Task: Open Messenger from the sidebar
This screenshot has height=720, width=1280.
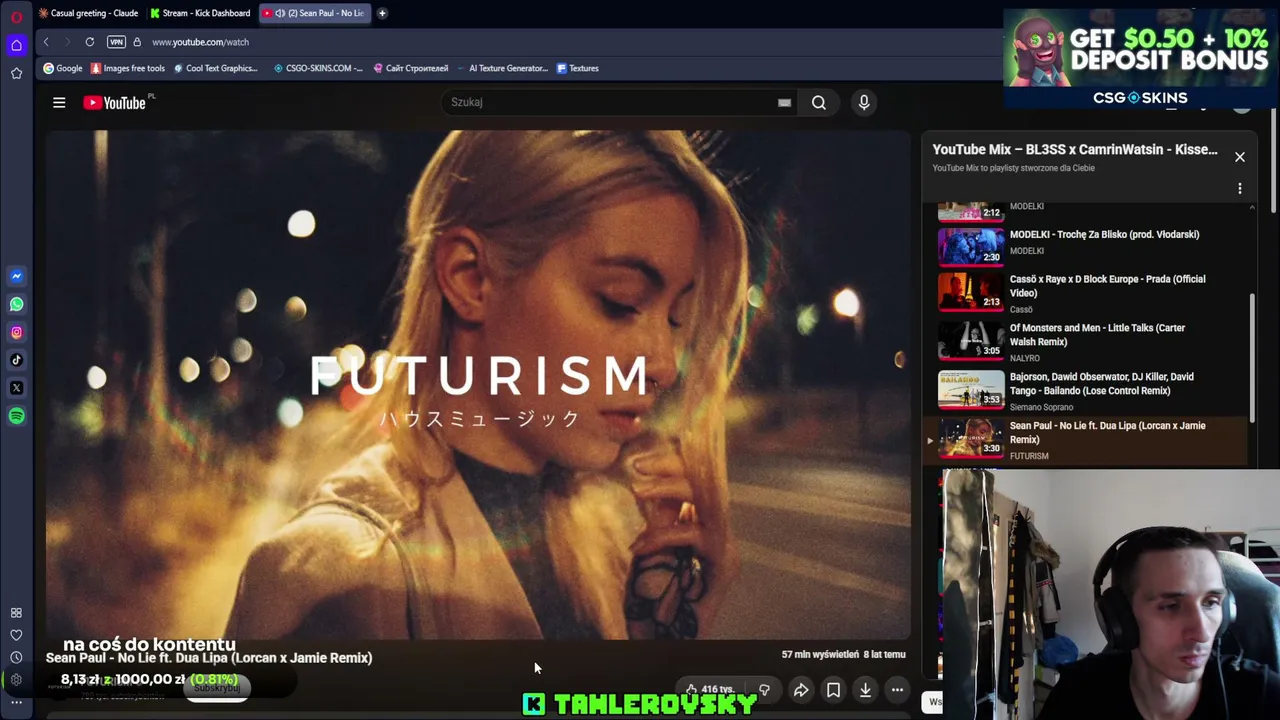Action: 16,276
